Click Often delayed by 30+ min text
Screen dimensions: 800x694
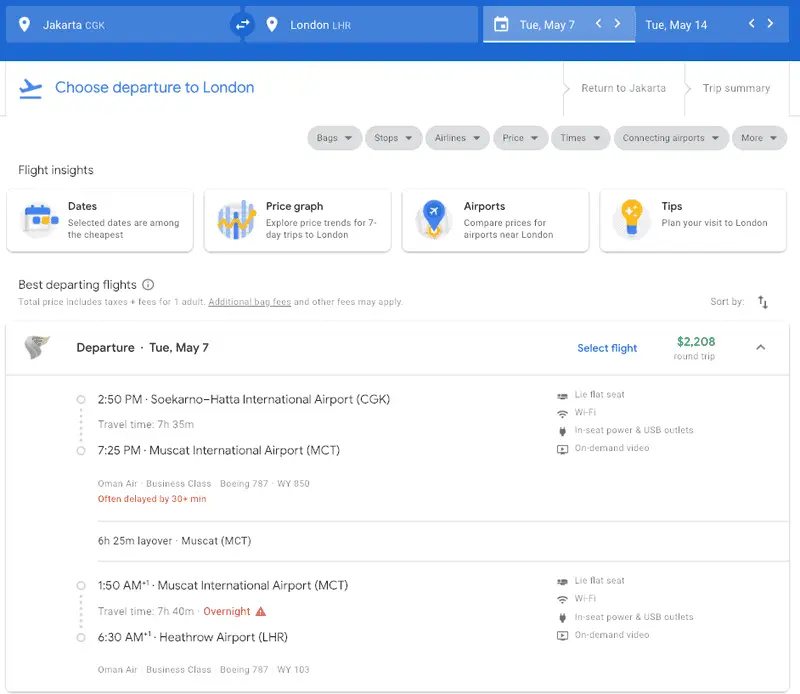[x=152, y=499]
